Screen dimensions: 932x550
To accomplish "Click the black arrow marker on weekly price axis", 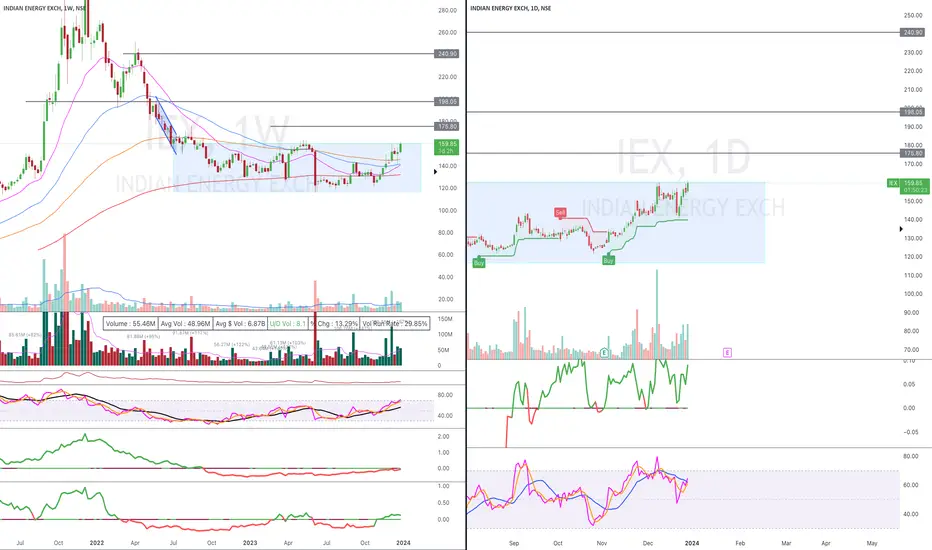I will [x=436, y=172].
